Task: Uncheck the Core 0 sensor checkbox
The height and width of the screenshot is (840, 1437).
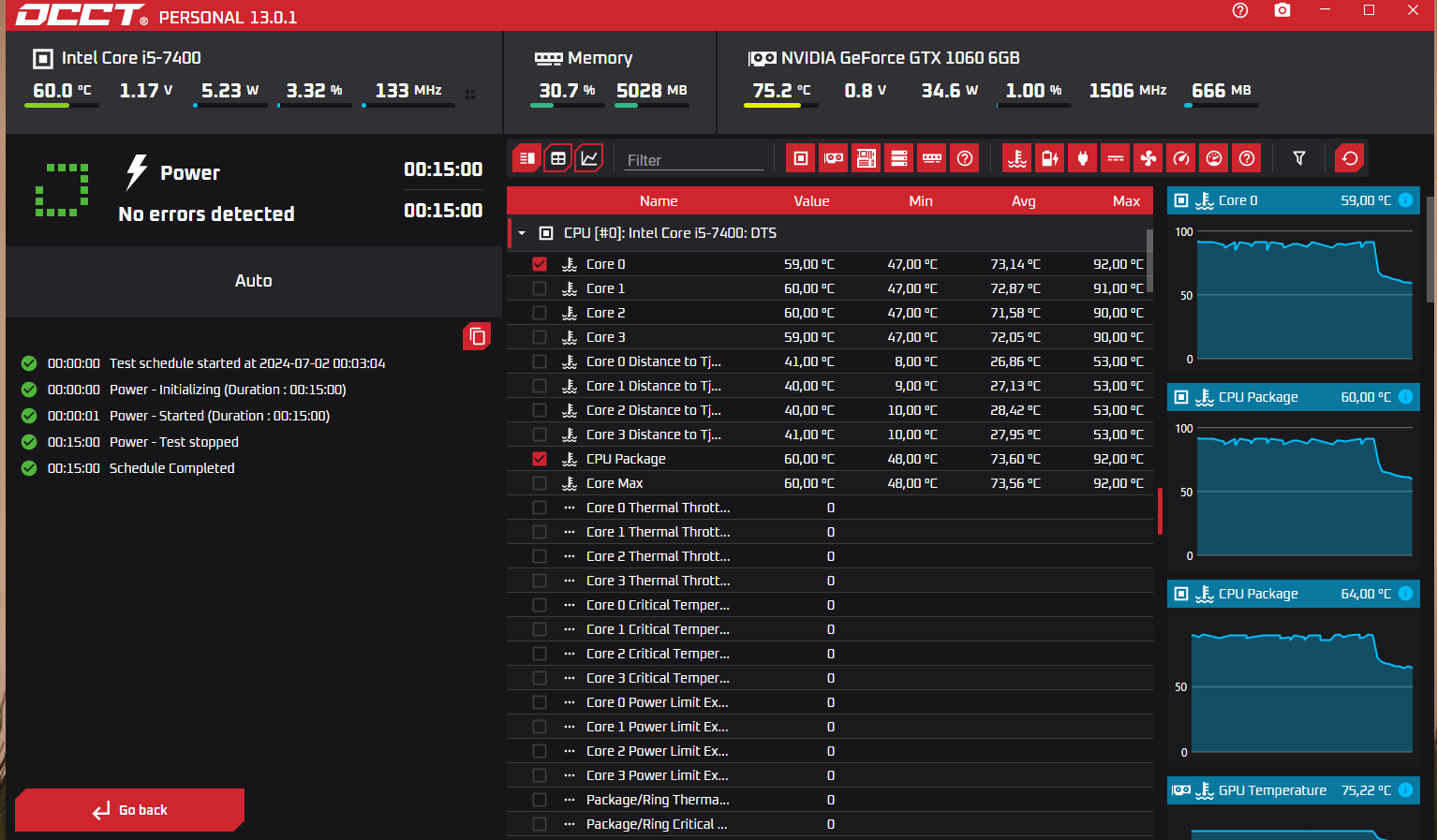Action: click(540, 264)
